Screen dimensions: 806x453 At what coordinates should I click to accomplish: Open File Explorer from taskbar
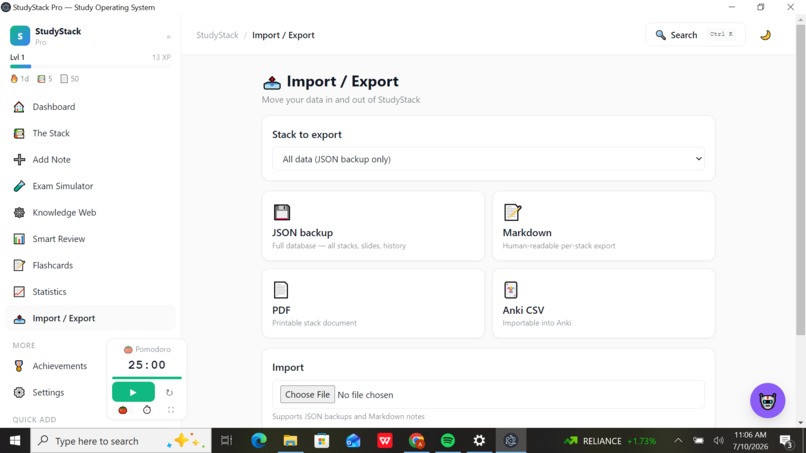click(290, 441)
